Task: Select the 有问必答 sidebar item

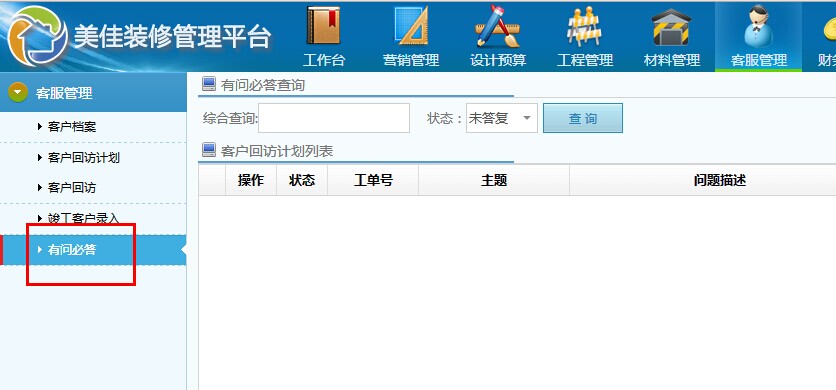Action: point(72,249)
